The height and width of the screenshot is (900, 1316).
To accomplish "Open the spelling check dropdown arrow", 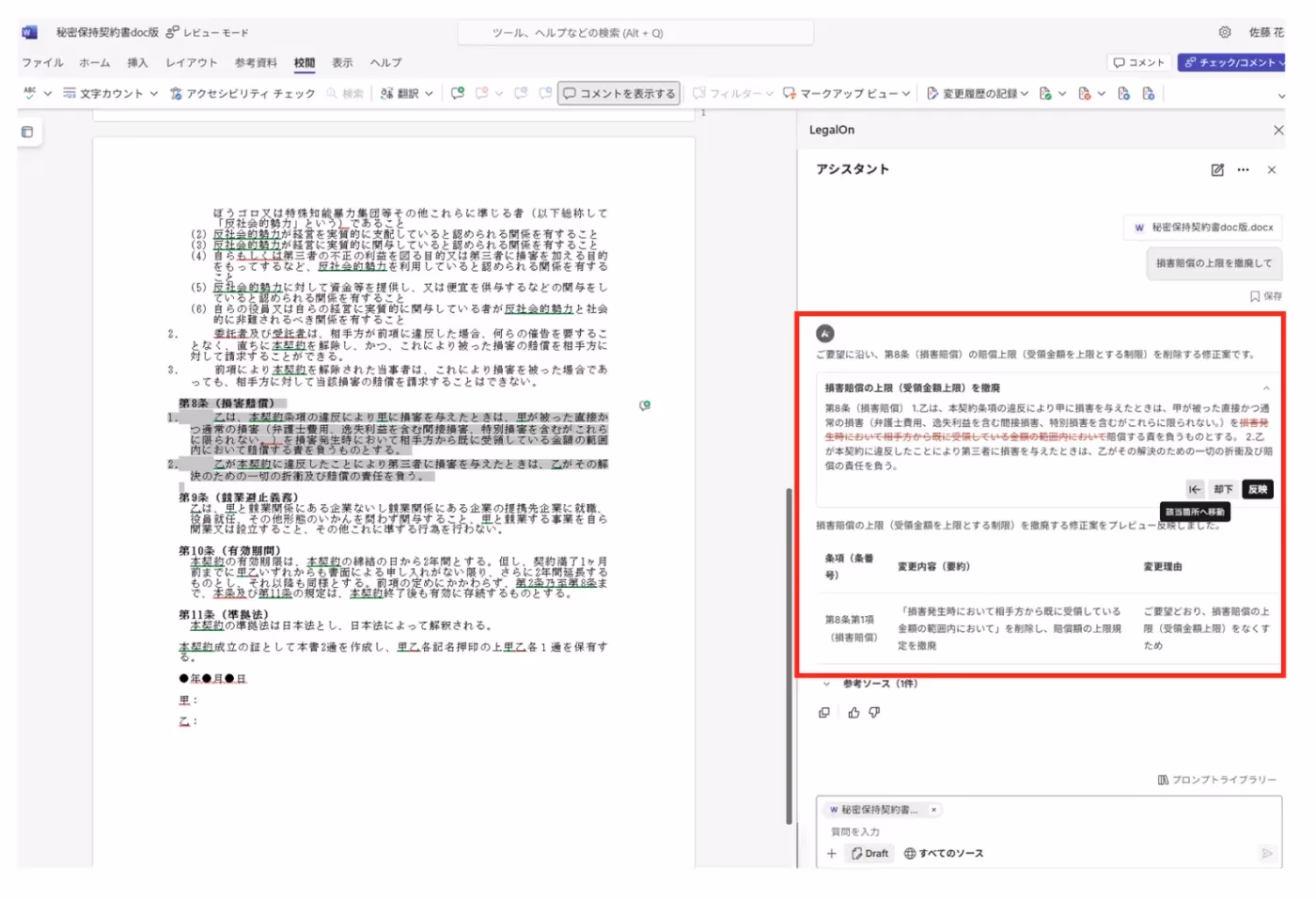I will coord(48,94).
